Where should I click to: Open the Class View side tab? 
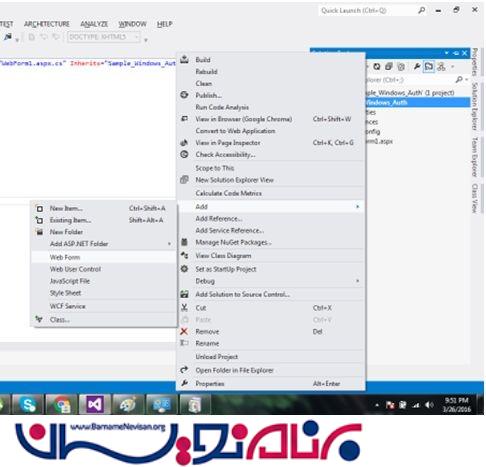(475, 198)
